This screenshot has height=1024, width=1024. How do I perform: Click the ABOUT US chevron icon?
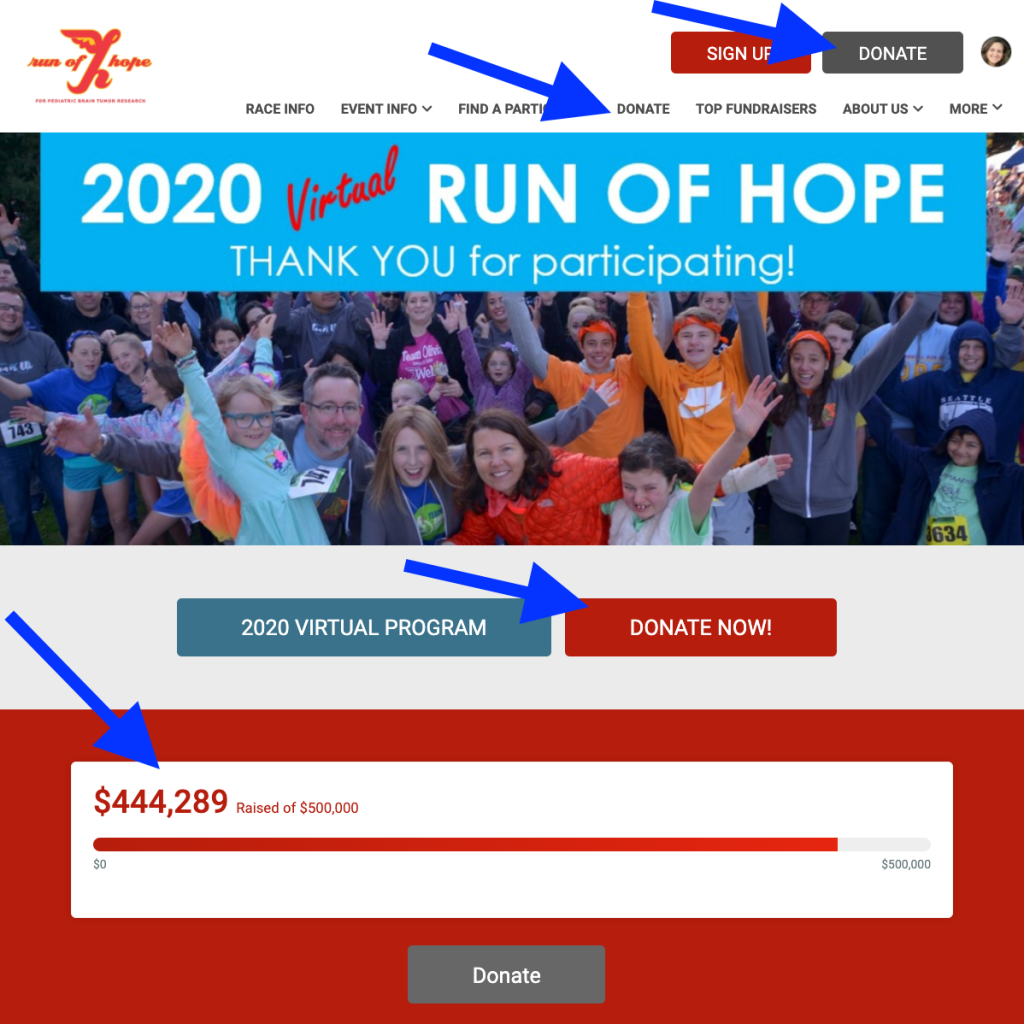click(918, 108)
